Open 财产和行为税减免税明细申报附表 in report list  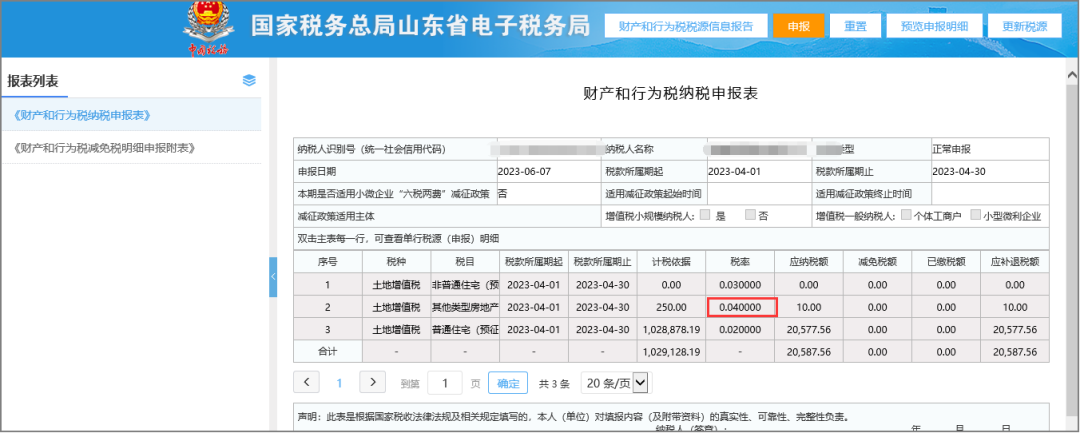(104, 148)
